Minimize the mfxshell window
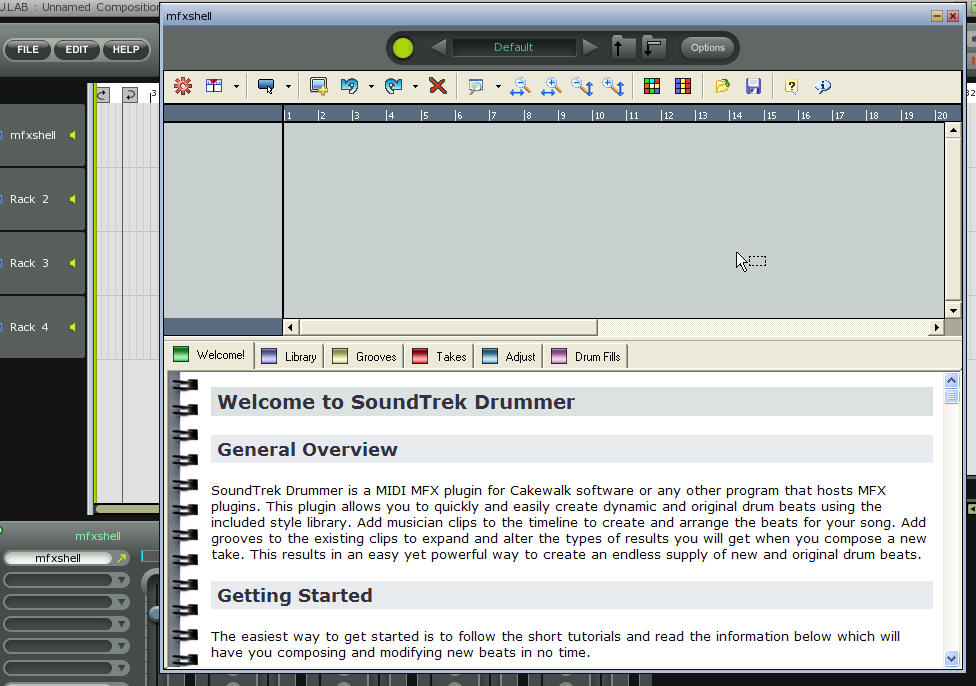The width and height of the screenshot is (976, 686). tap(937, 16)
